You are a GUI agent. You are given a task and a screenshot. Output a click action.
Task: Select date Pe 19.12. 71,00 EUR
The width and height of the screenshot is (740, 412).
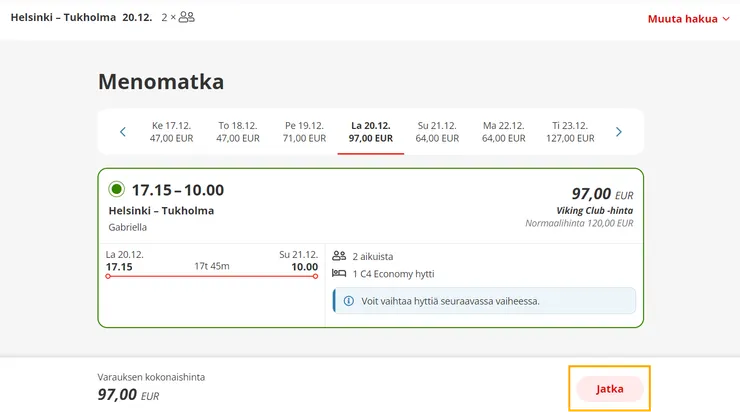point(304,132)
